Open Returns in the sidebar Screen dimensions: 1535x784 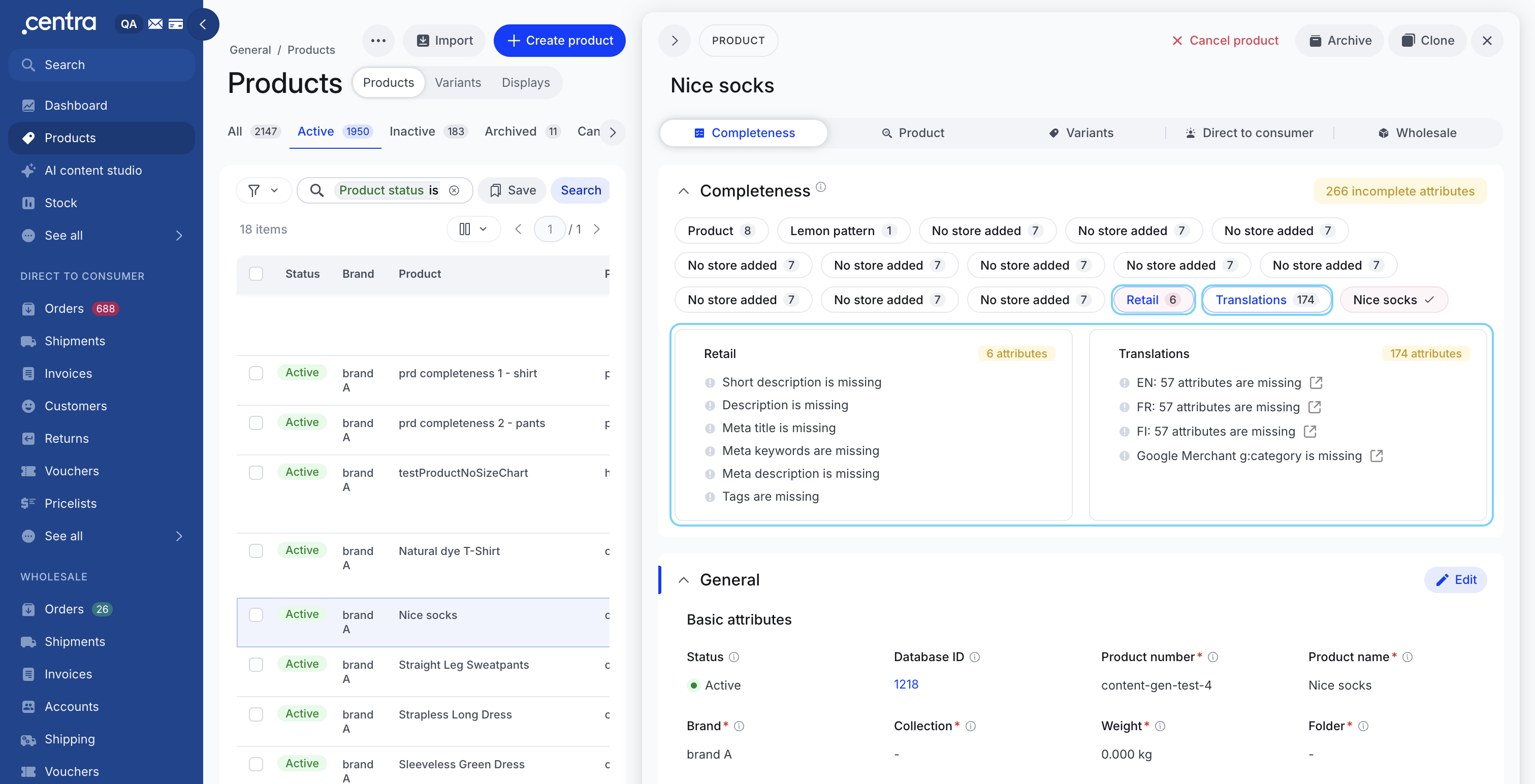point(101,439)
